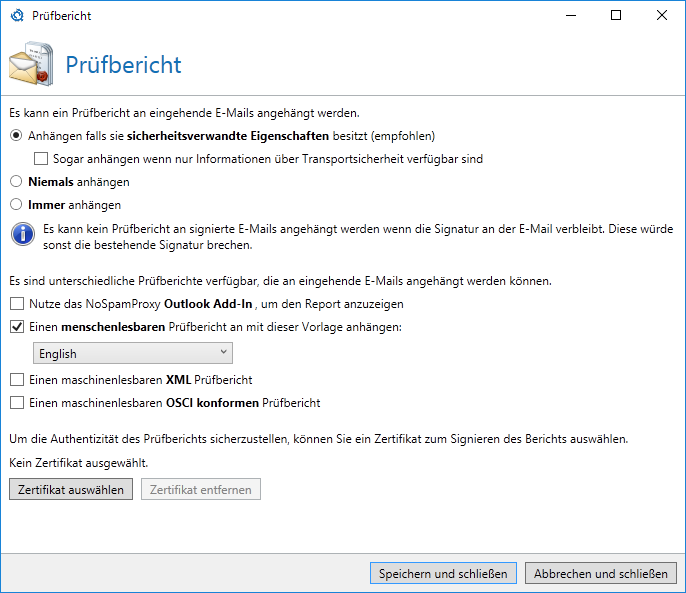Minimize the Prüfbericht dialog window
The width and height of the screenshot is (686, 593).
pyautogui.click(x=571, y=15)
